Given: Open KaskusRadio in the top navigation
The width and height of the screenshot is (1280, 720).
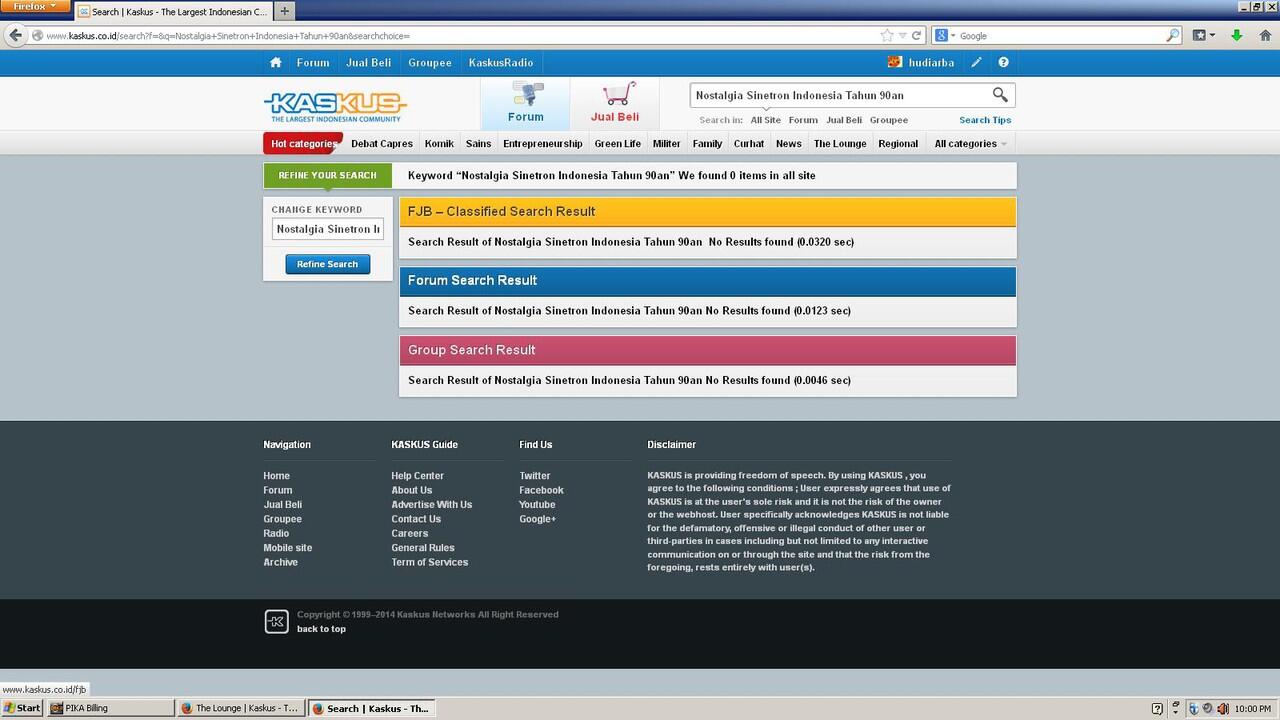Looking at the screenshot, I should (x=501, y=62).
